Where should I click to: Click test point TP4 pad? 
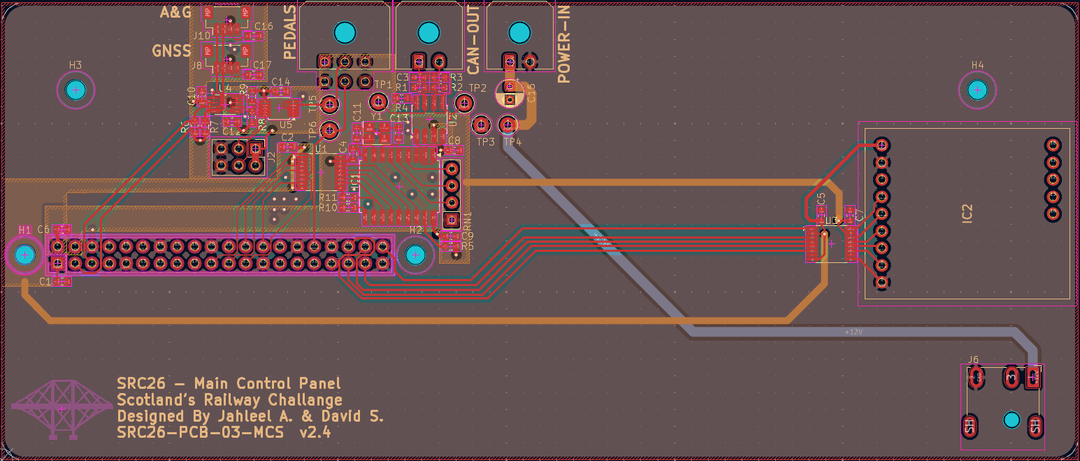tap(508, 125)
